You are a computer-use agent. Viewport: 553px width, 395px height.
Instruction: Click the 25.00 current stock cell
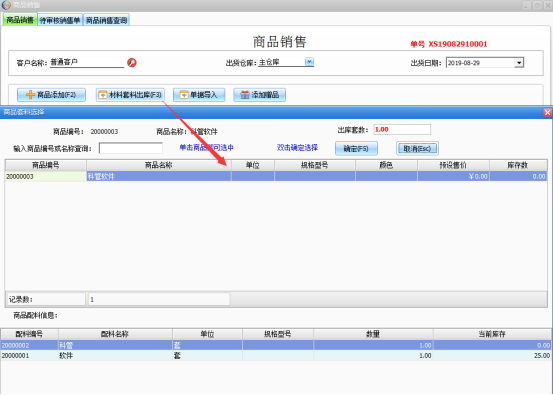[492, 356]
